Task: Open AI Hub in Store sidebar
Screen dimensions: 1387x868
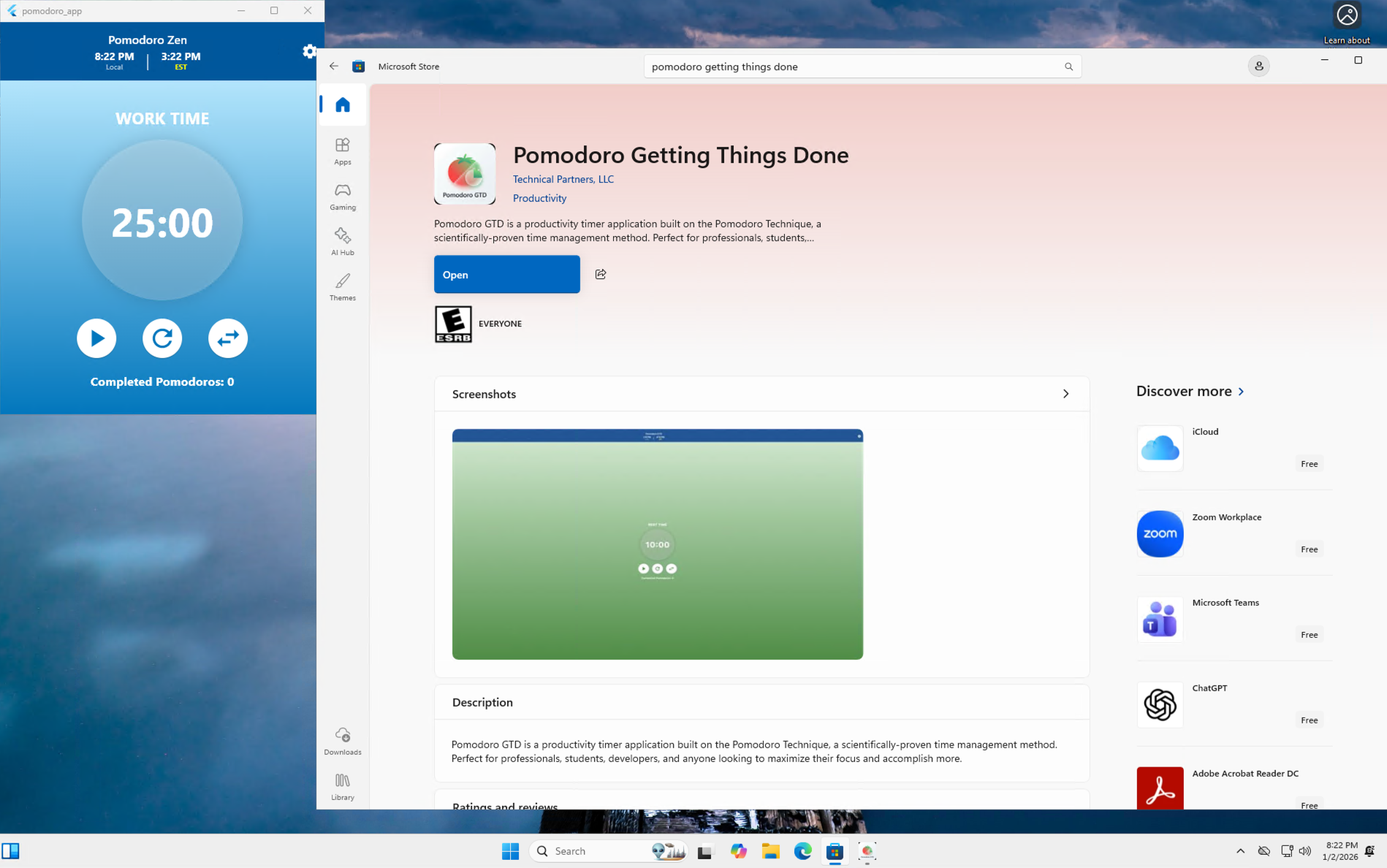Action: [343, 242]
